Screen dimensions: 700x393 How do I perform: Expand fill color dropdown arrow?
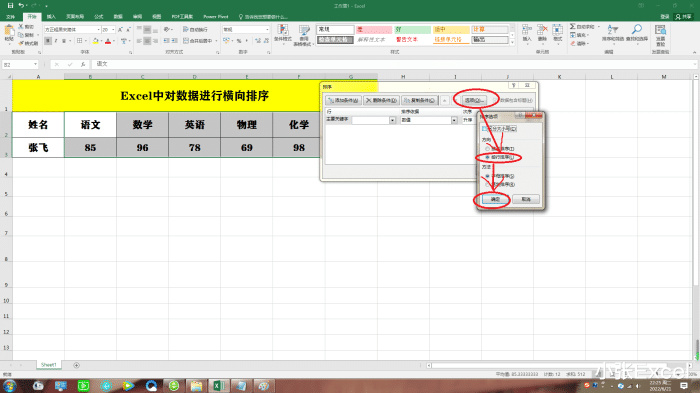[102, 41]
